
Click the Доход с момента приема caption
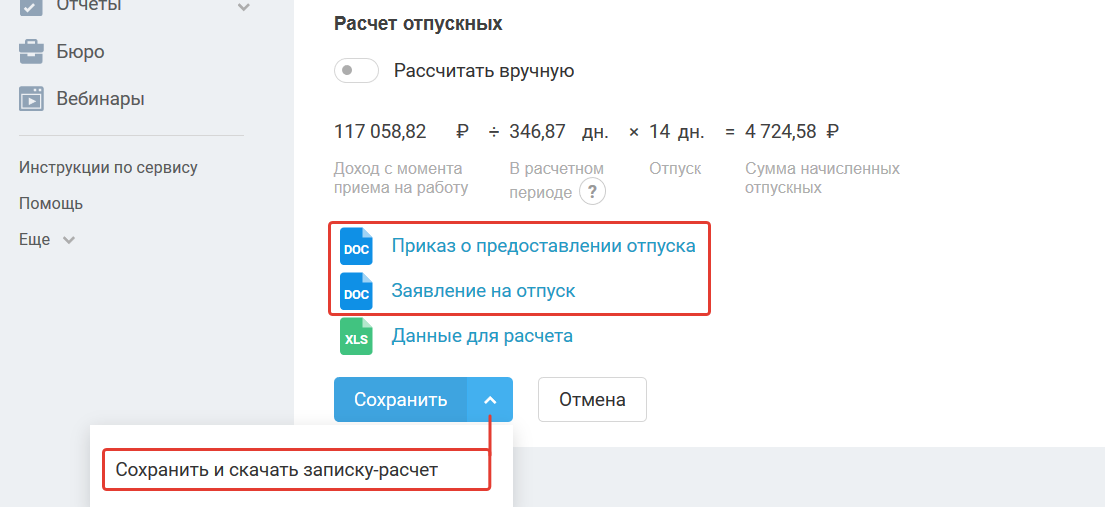tap(401, 178)
